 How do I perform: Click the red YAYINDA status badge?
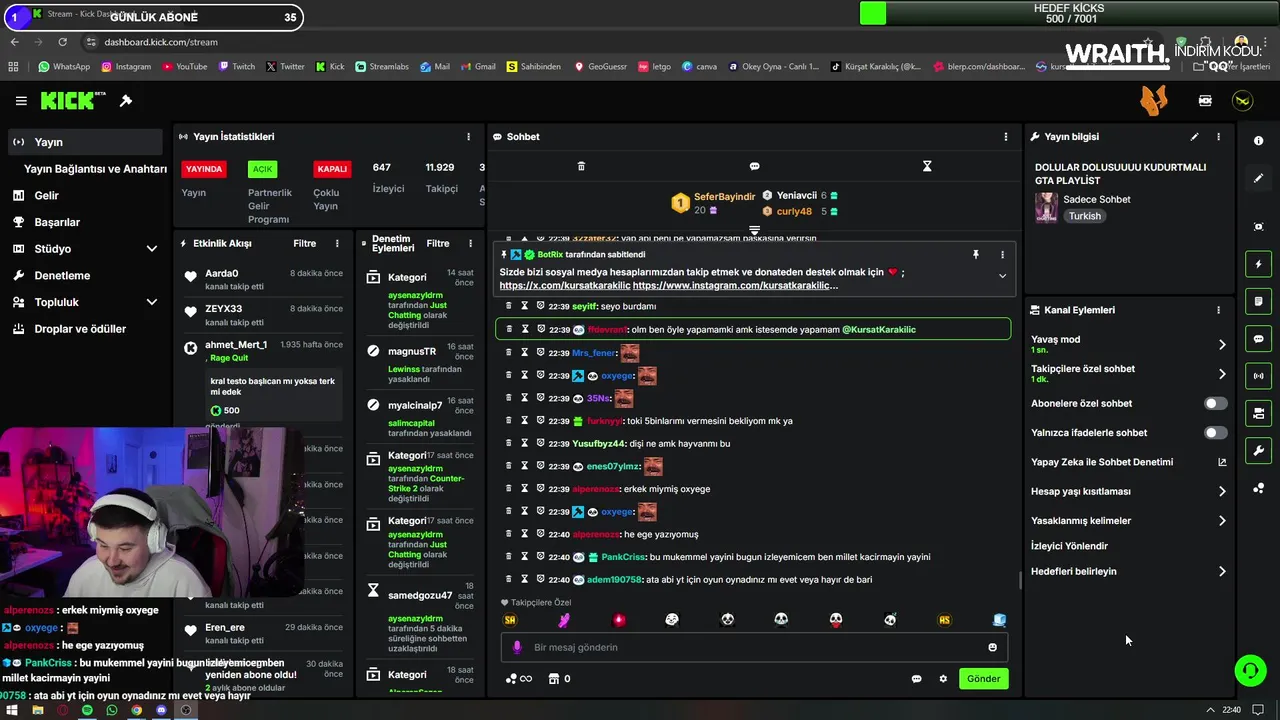coord(204,169)
